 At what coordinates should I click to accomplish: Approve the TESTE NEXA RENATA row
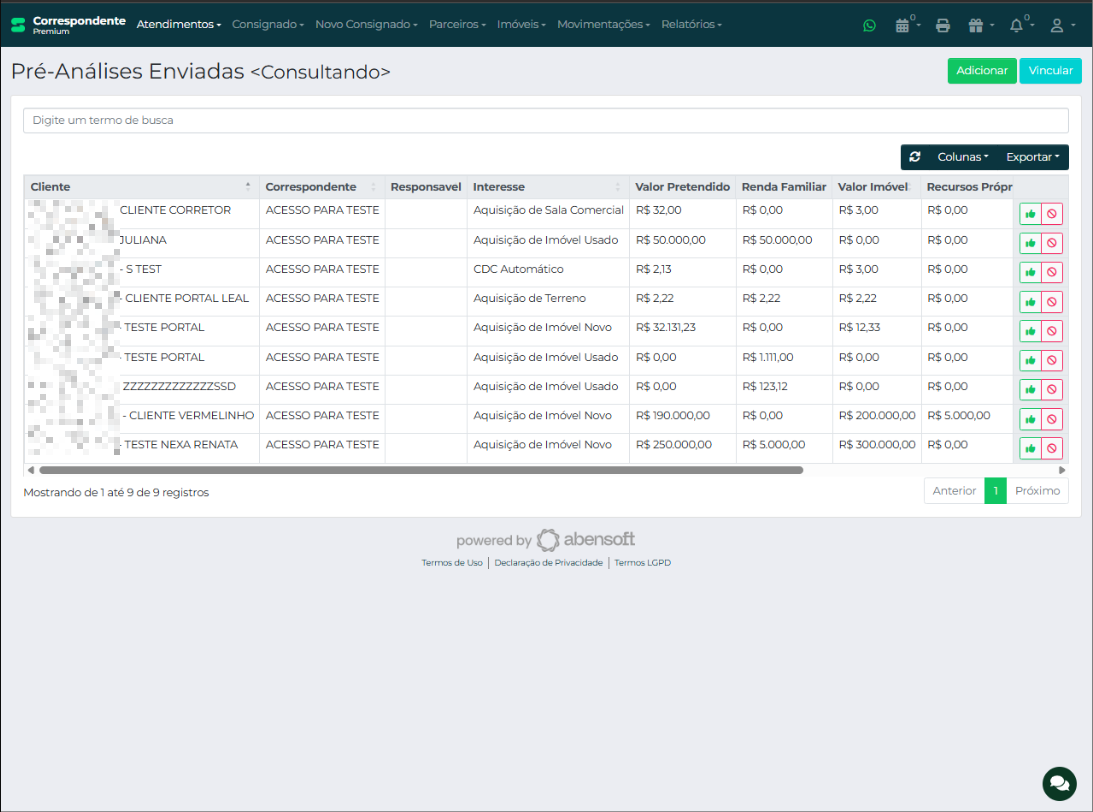(x=1030, y=448)
